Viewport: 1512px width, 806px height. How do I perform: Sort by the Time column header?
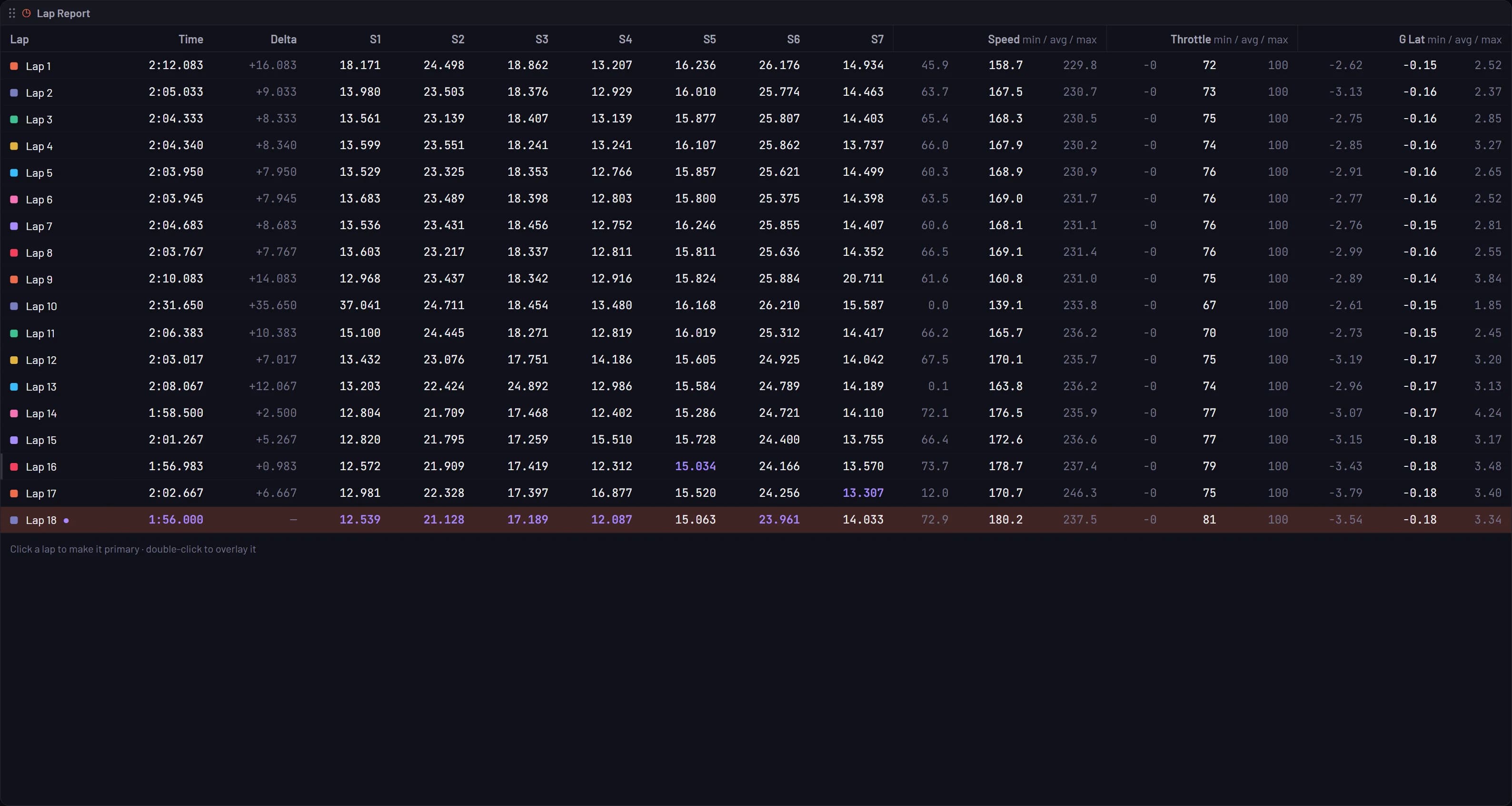pyautogui.click(x=191, y=40)
